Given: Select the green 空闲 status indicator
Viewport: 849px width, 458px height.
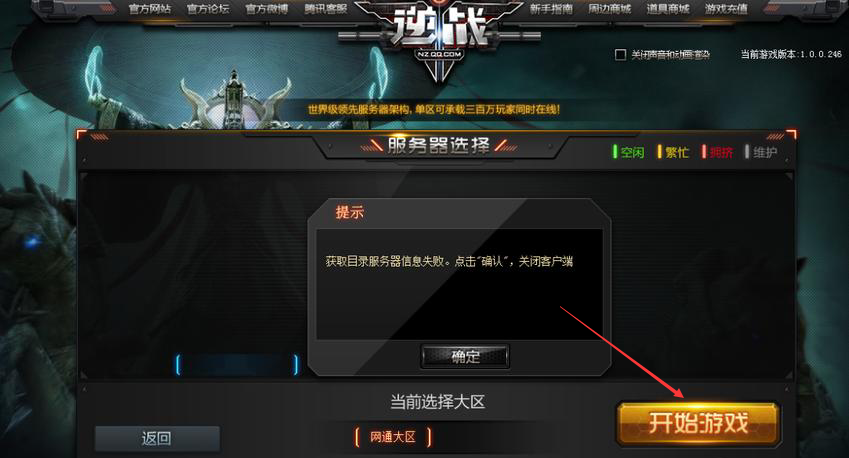Looking at the screenshot, I should (x=629, y=152).
